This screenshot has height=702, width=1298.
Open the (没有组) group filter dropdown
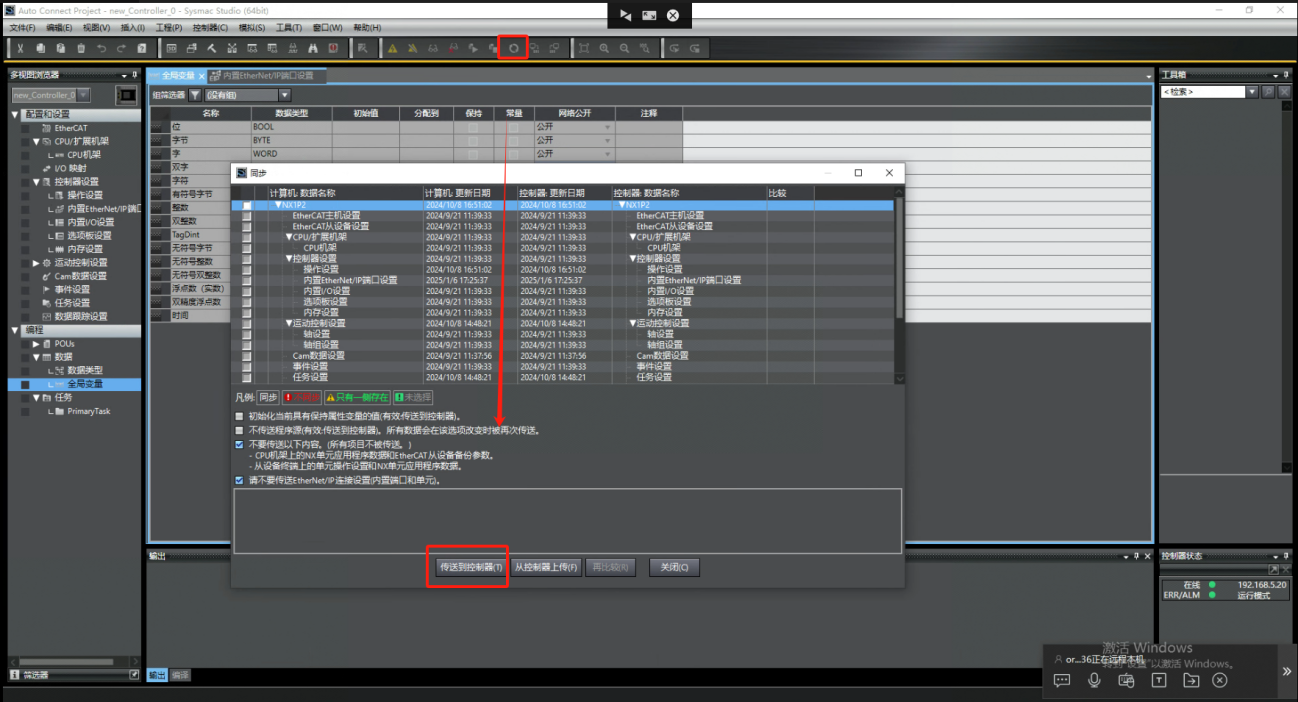(x=284, y=95)
